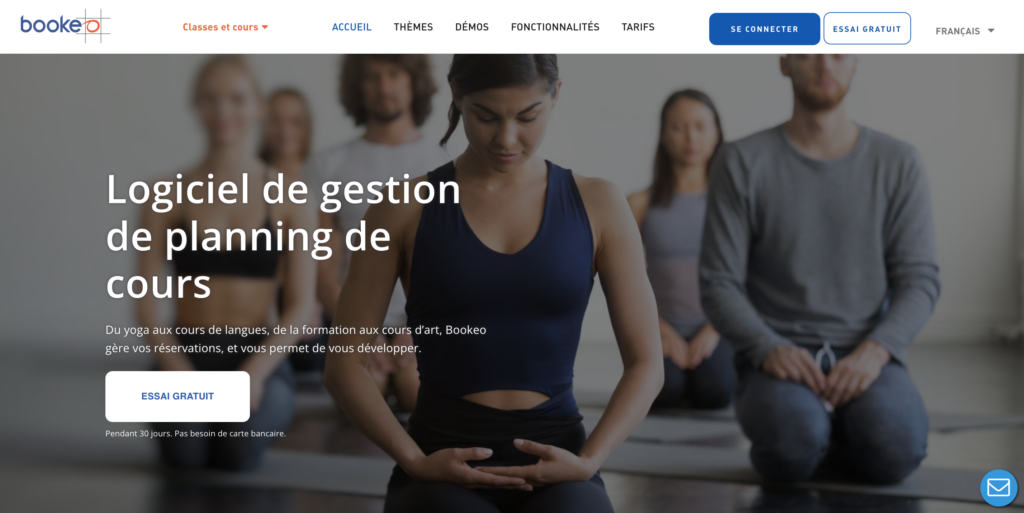This screenshot has height=513, width=1024.
Task: Click the orange arrow beside Classes et cours
Action: pos(265,27)
